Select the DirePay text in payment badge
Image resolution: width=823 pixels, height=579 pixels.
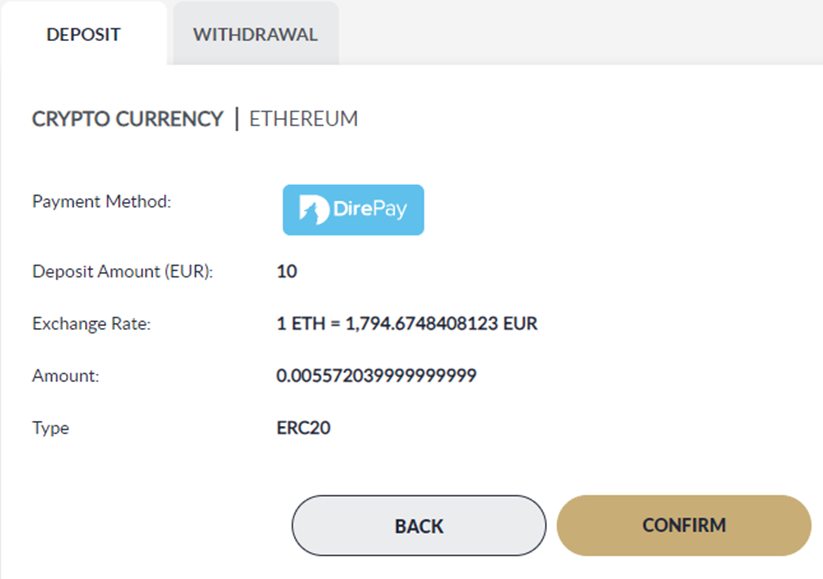(x=370, y=209)
